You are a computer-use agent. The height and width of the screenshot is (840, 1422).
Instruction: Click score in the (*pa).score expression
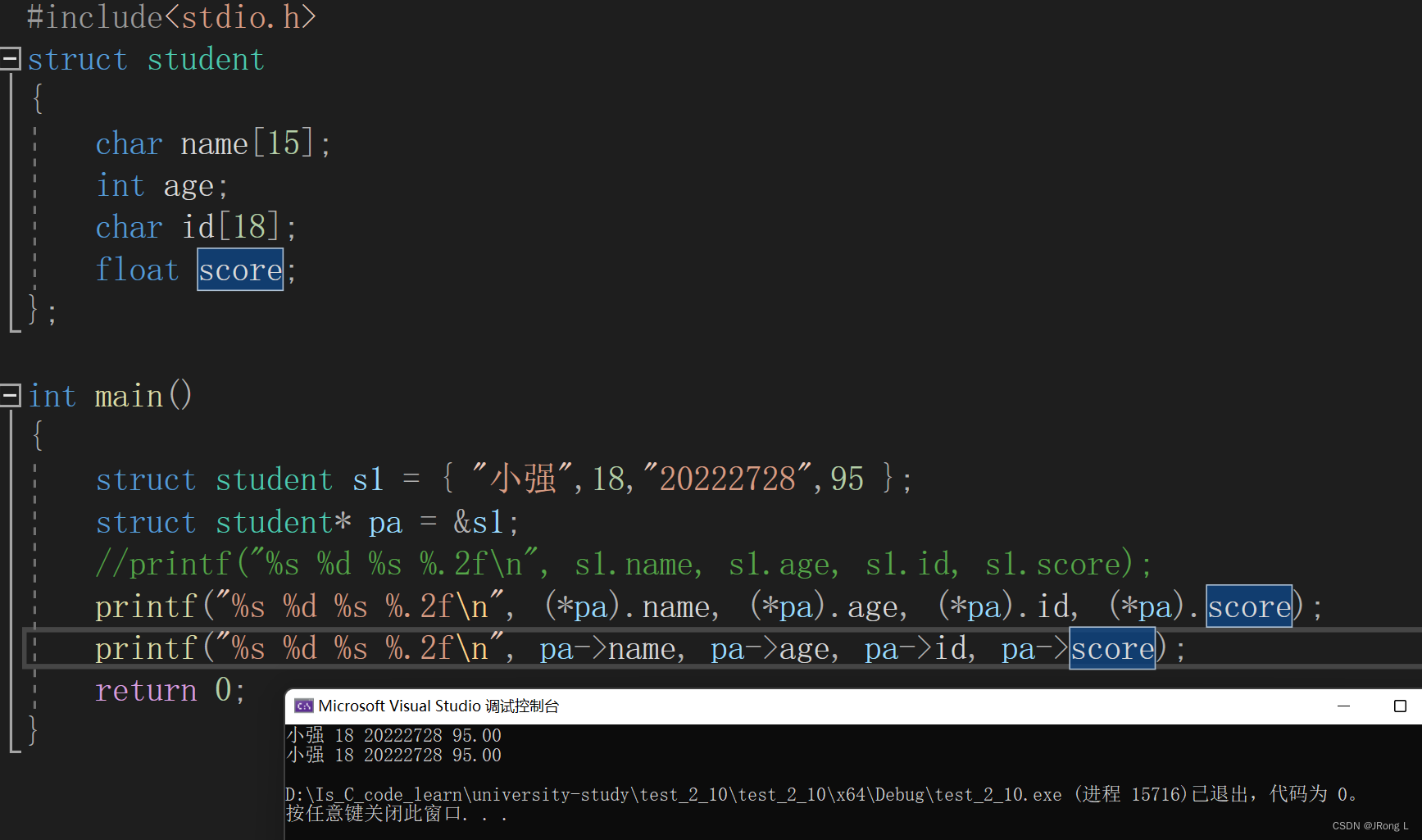coord(1249,606)
